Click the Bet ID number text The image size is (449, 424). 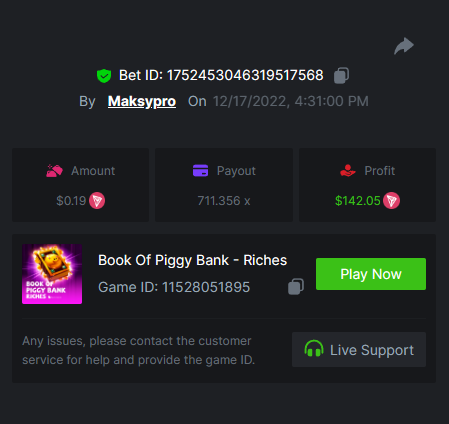(x=245, y=75)
